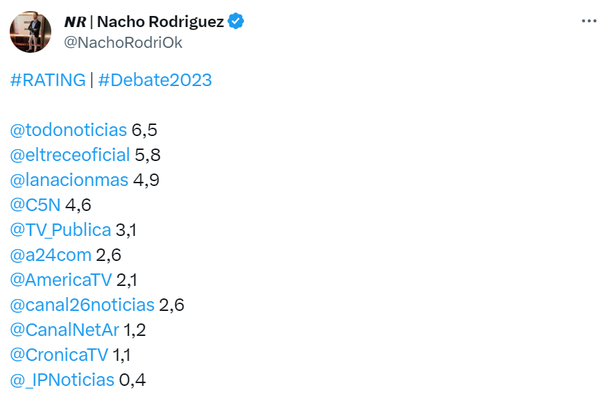
Task: Open the @TV_Publica mention
Action: pyautogui.click(x=60, y=230)
